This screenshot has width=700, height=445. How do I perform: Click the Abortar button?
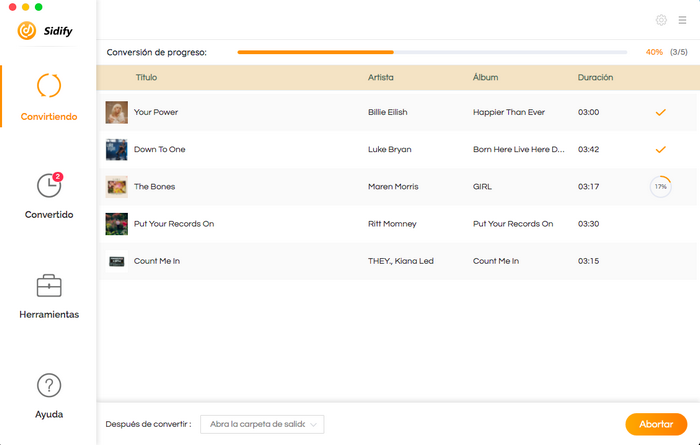(656, 424)
